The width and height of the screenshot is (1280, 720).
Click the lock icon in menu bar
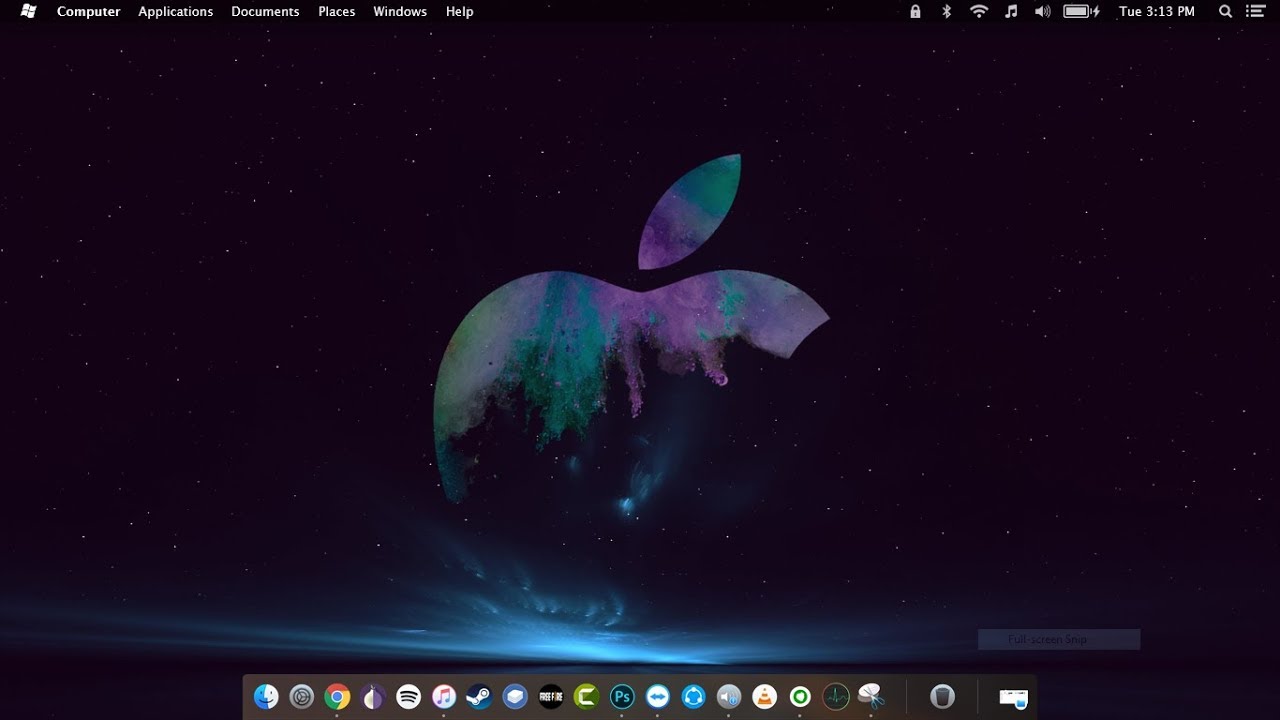tap(915, 11)
